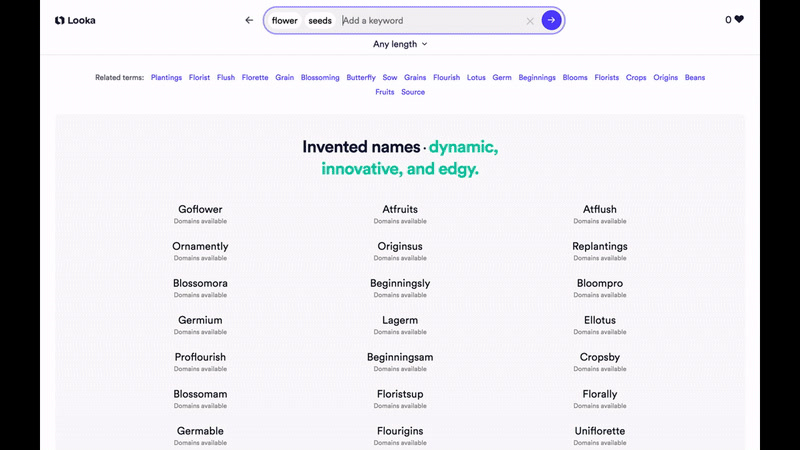Add the related term Beans
800x450 pixels.
click(x=694, y=78)
